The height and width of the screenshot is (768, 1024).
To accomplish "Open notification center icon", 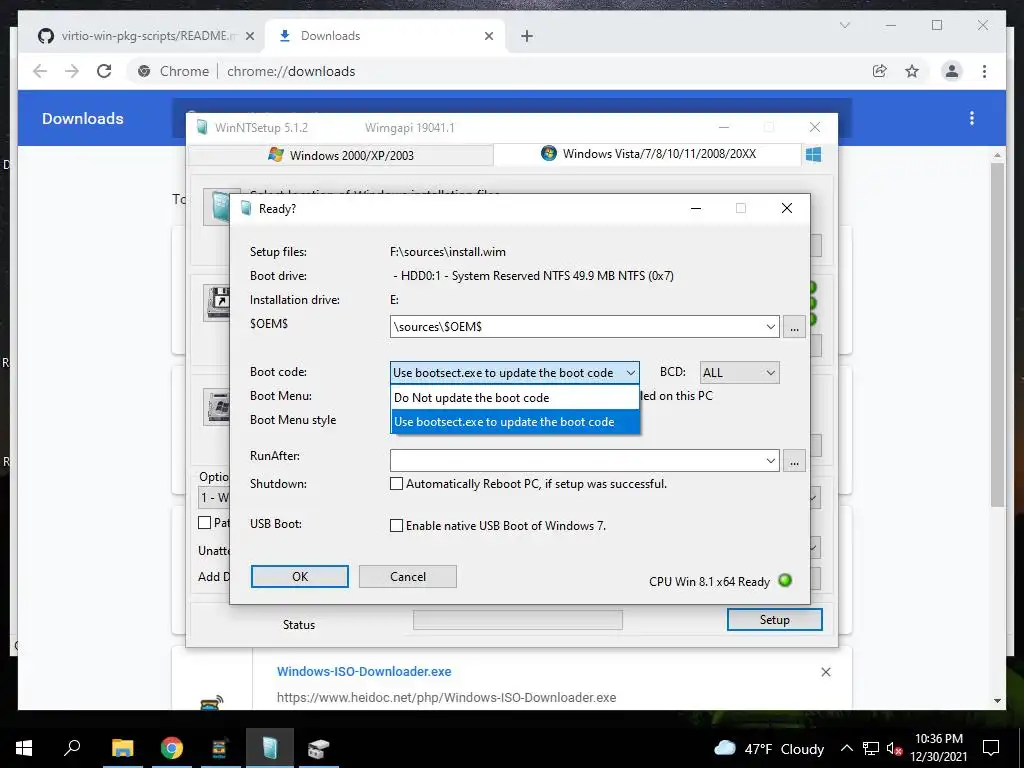I will [x=991, y=748].
